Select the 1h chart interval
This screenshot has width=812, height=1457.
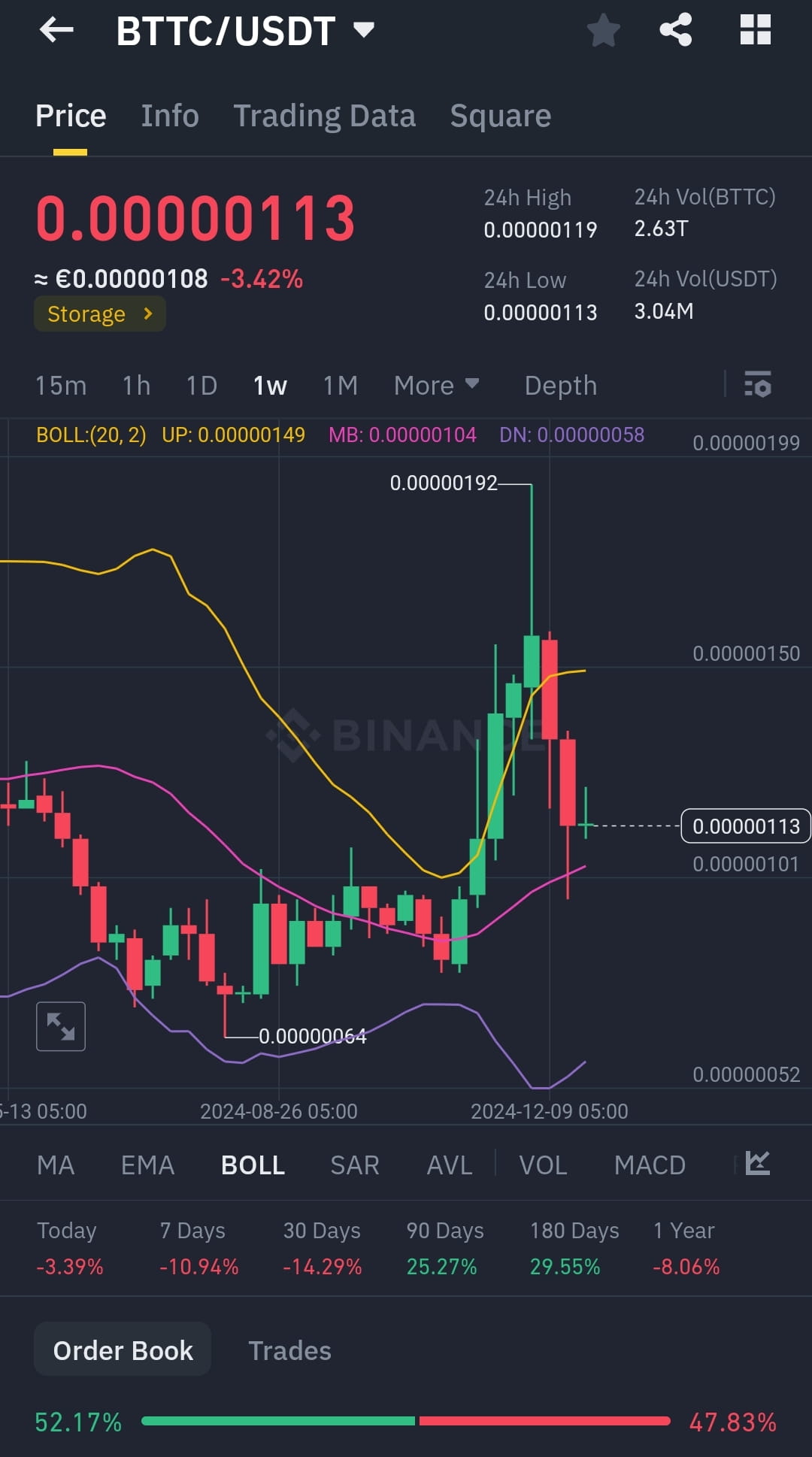point(136,386)
